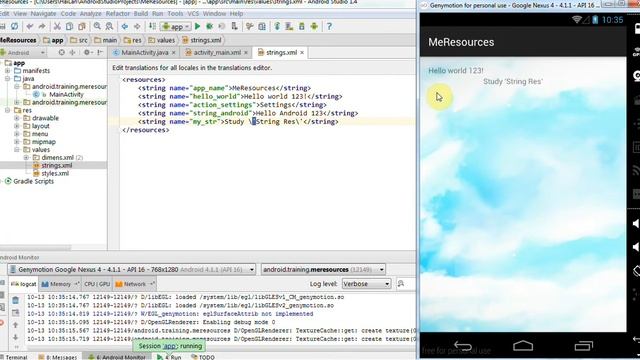Open the android.training.meresources process dropdown
Screen dimensions: 640x360
pyautogui.click(x=323, y=270)
